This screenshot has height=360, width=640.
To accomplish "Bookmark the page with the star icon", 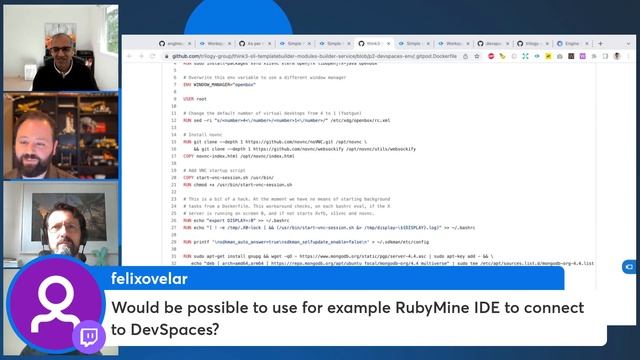I will (477, 56).
